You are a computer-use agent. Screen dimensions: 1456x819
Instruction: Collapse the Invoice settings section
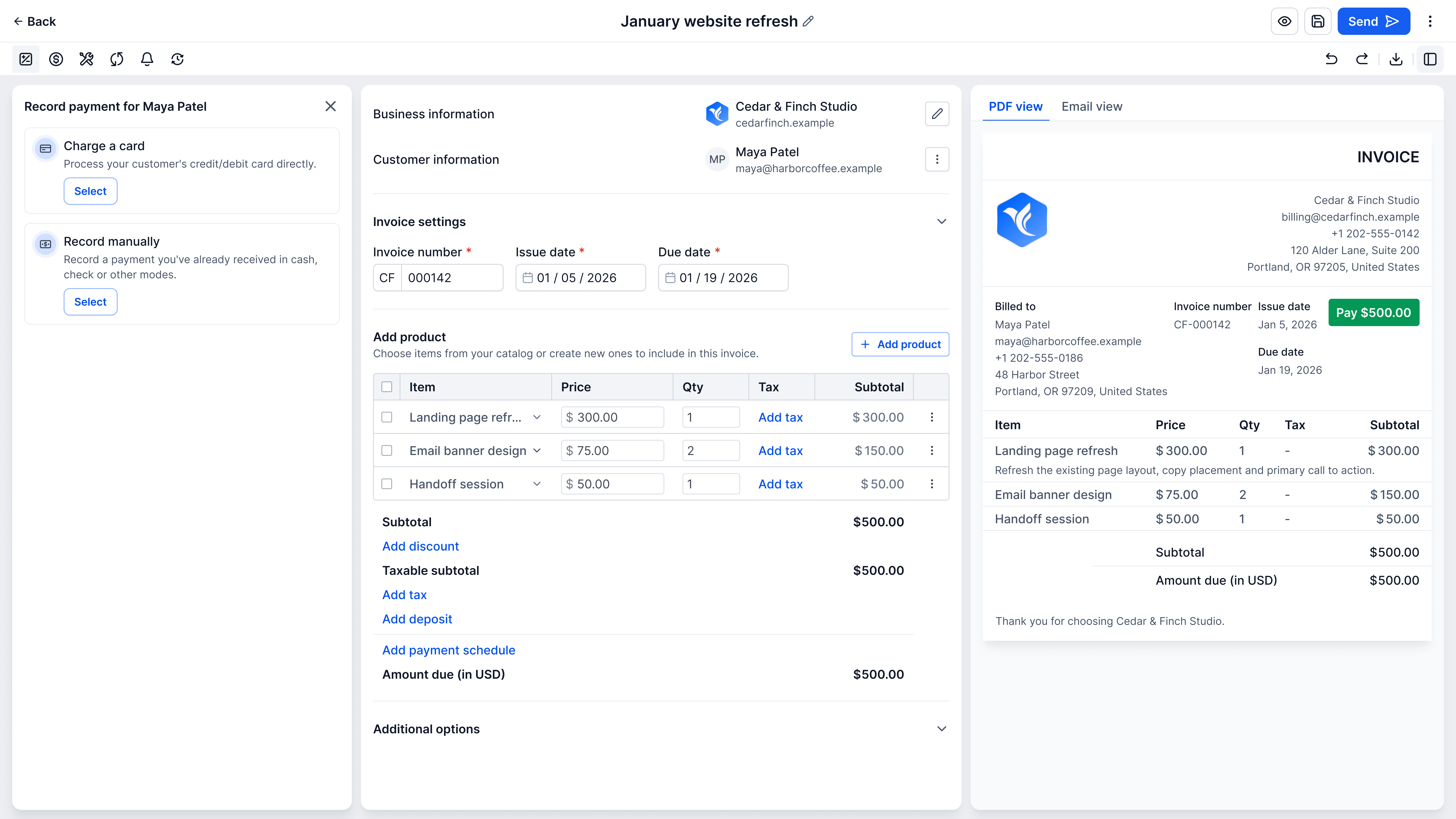tap(942, 222)
